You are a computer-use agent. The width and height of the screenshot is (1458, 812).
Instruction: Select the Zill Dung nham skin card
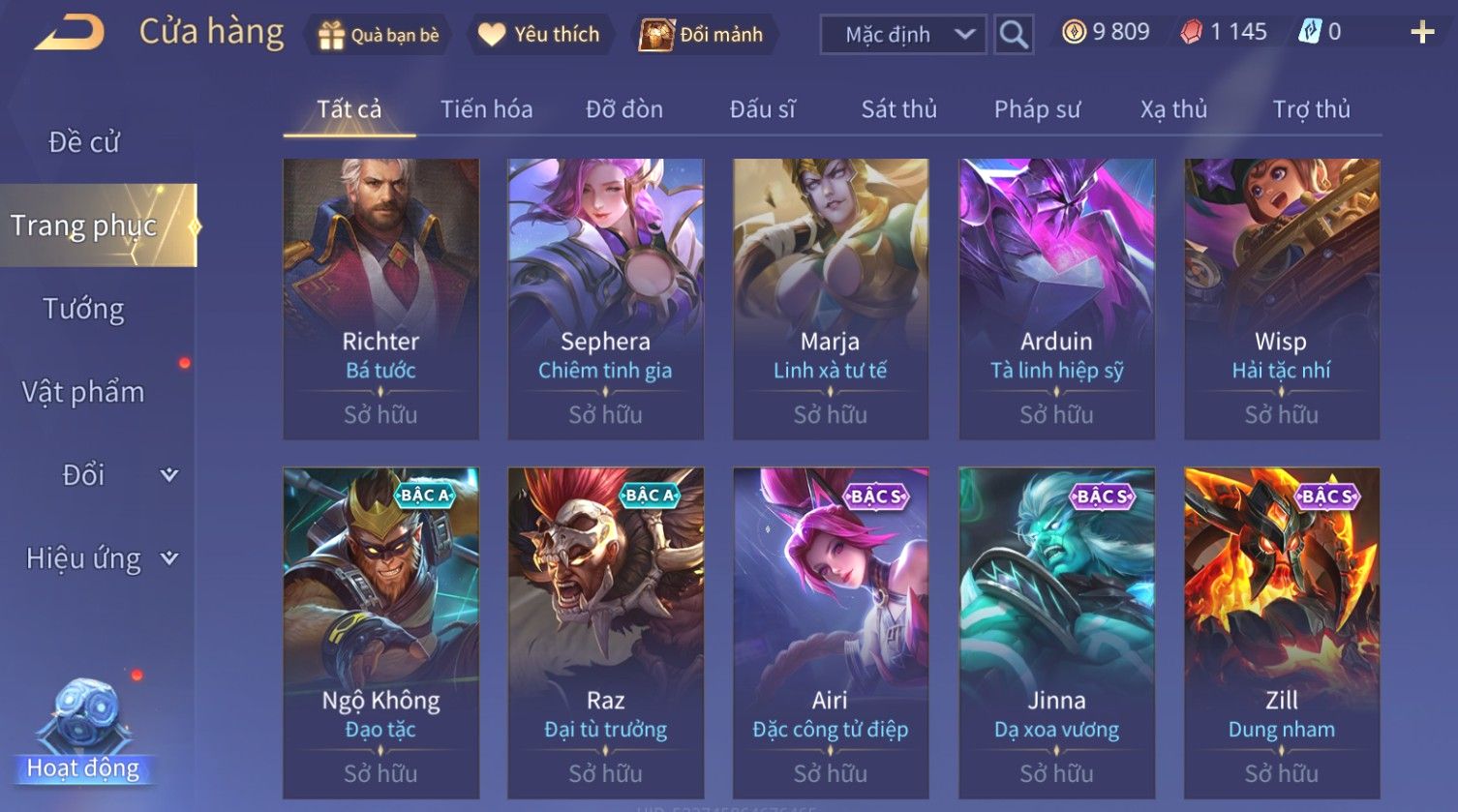[1282, 633]
